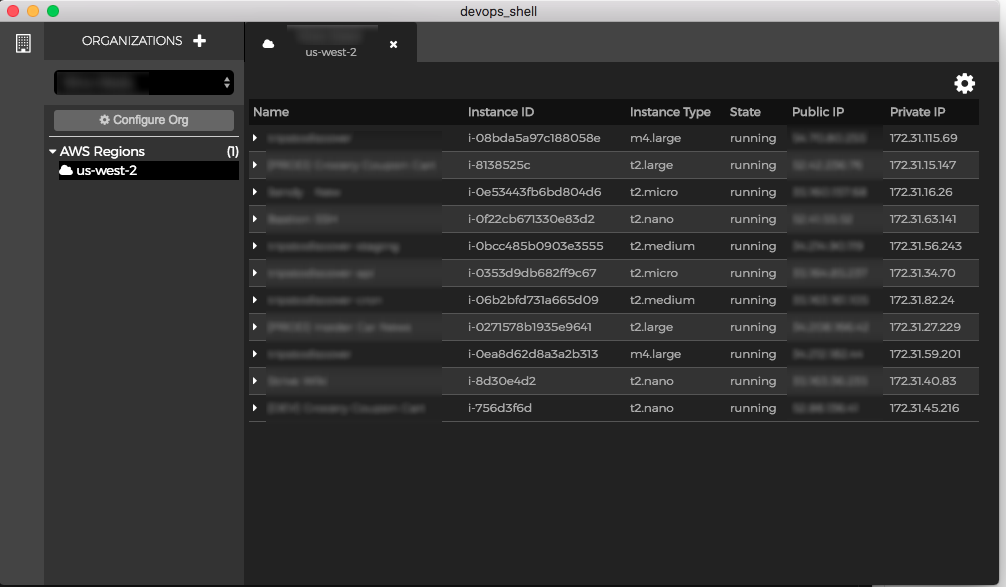The width and height of the screenshot is (1006, 587).
Task: Click the State column header
Action: (745, 112)
